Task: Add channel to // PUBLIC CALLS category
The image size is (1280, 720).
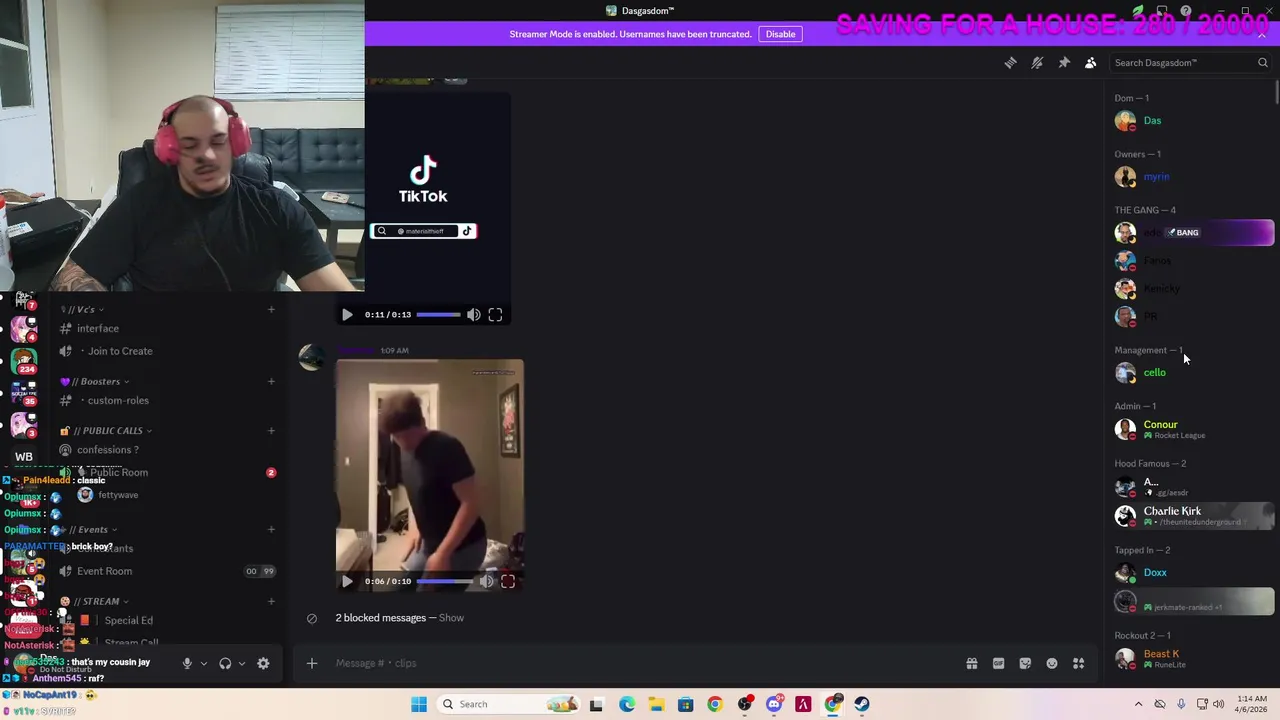Action: (x=271, y=431)
